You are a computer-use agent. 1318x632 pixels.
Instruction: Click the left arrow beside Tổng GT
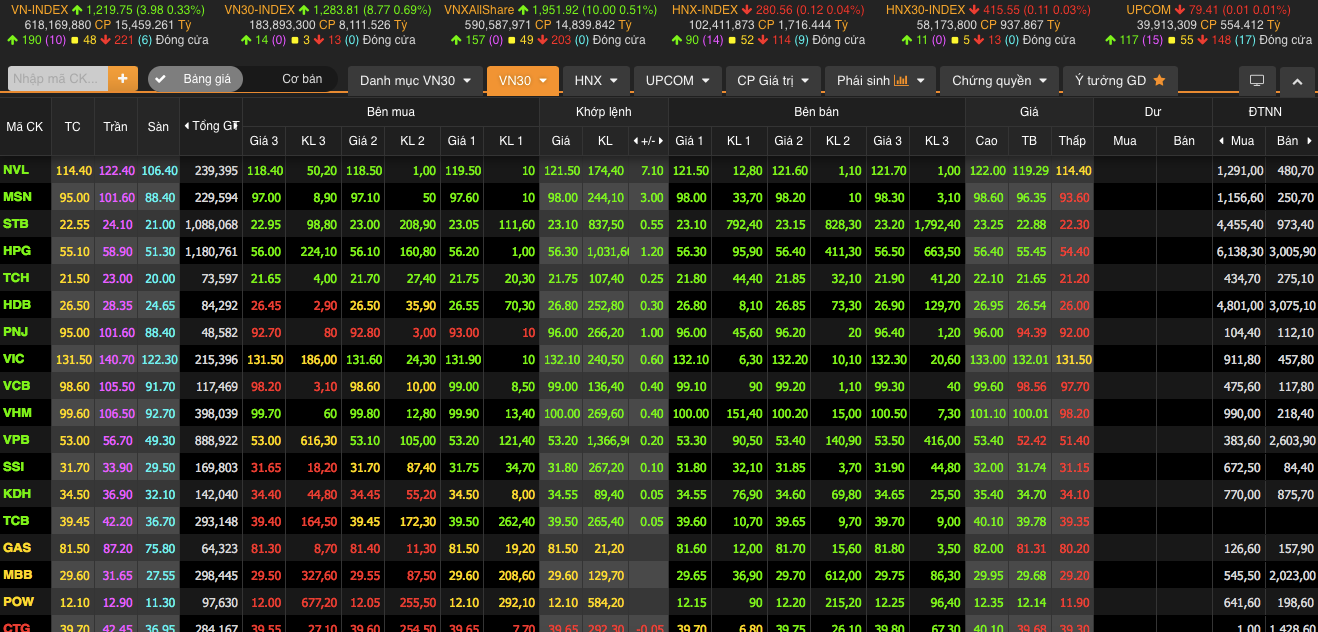point(187,127)
